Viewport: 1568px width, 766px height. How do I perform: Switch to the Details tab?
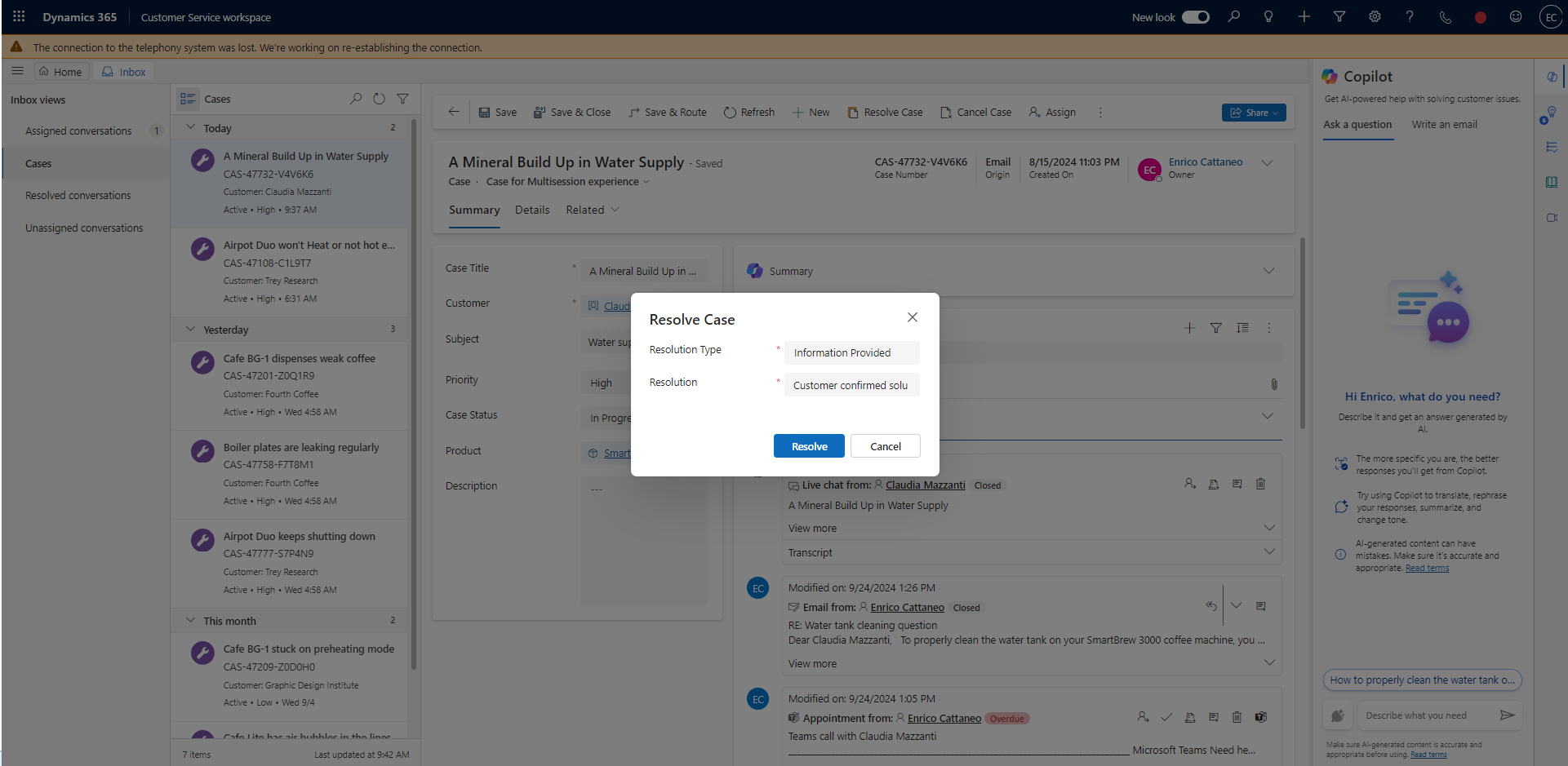[x=532, y=210]
